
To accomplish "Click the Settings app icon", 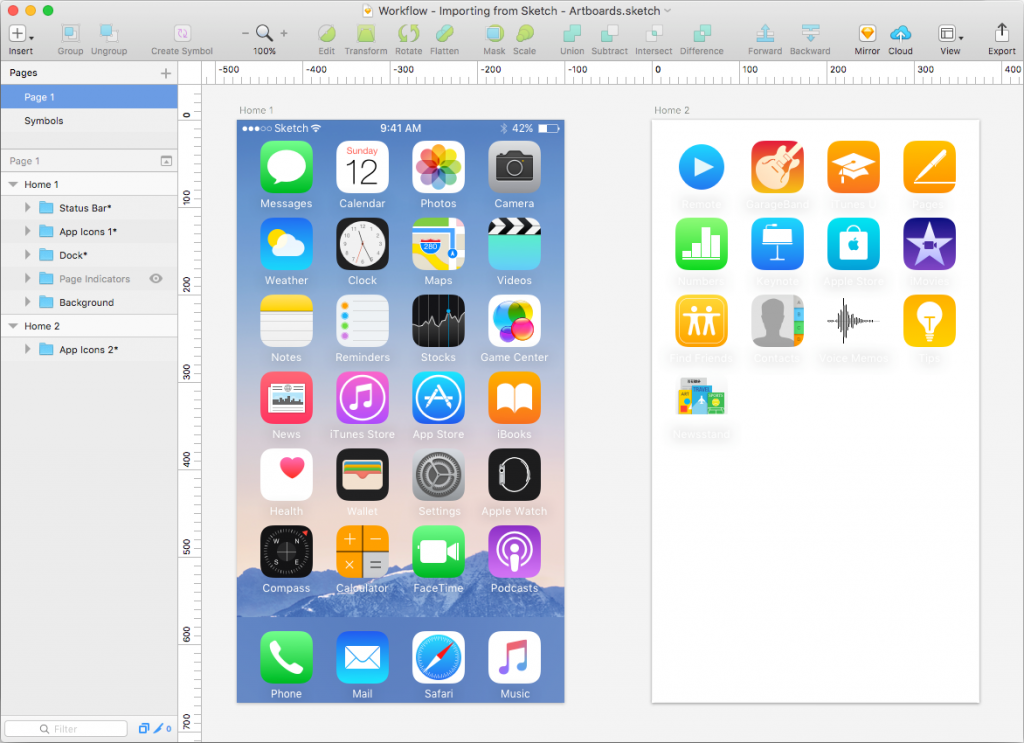I will [x=438, y=475].
